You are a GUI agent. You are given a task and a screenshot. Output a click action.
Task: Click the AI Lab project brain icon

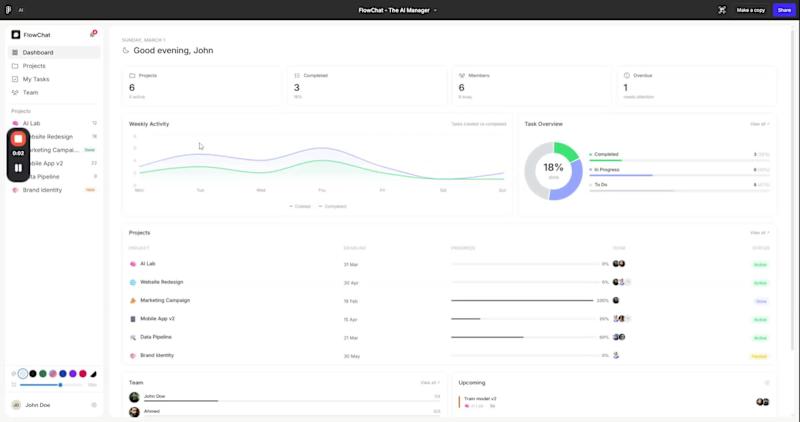pos(15,123)
